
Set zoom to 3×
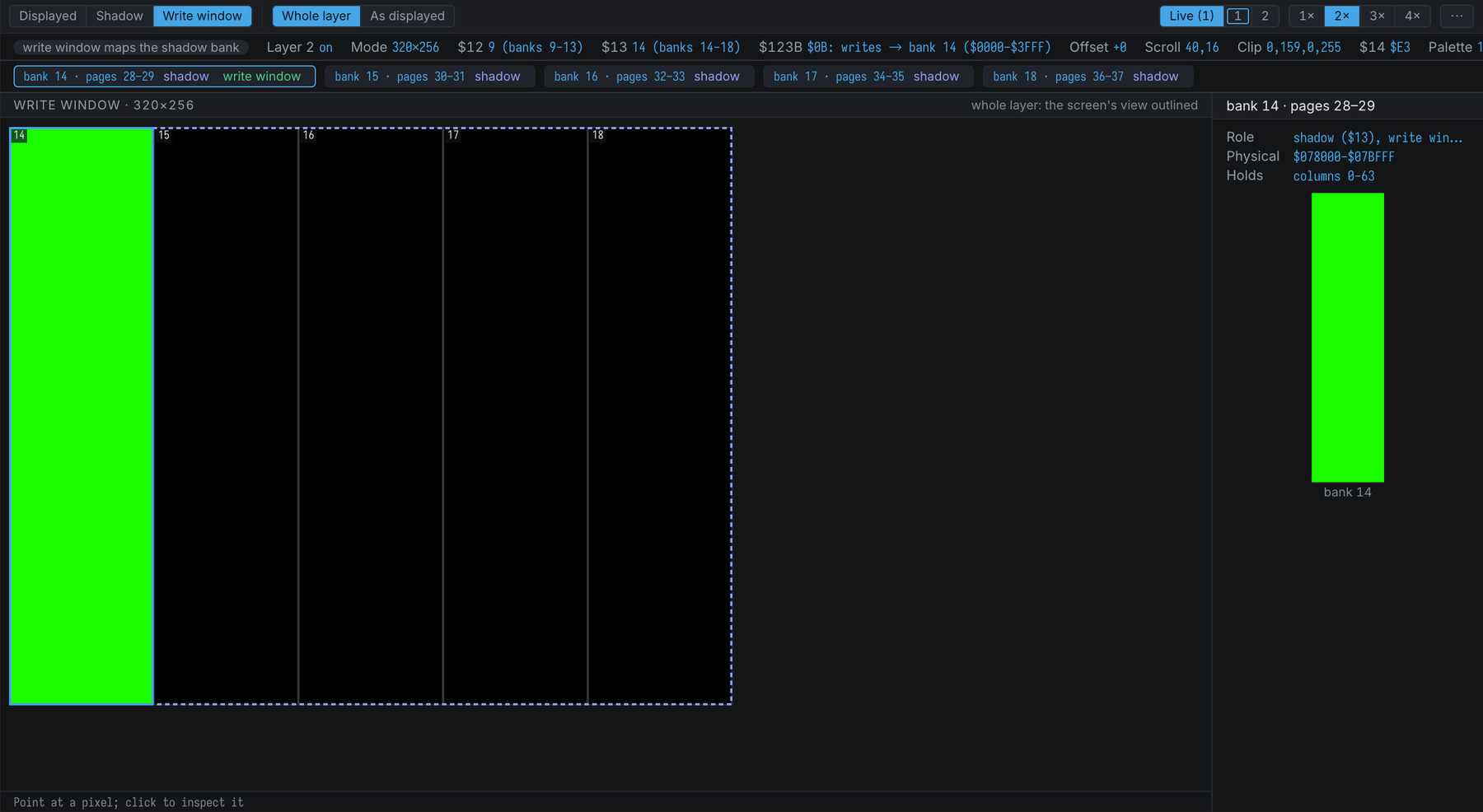[x=1377, y=16]
